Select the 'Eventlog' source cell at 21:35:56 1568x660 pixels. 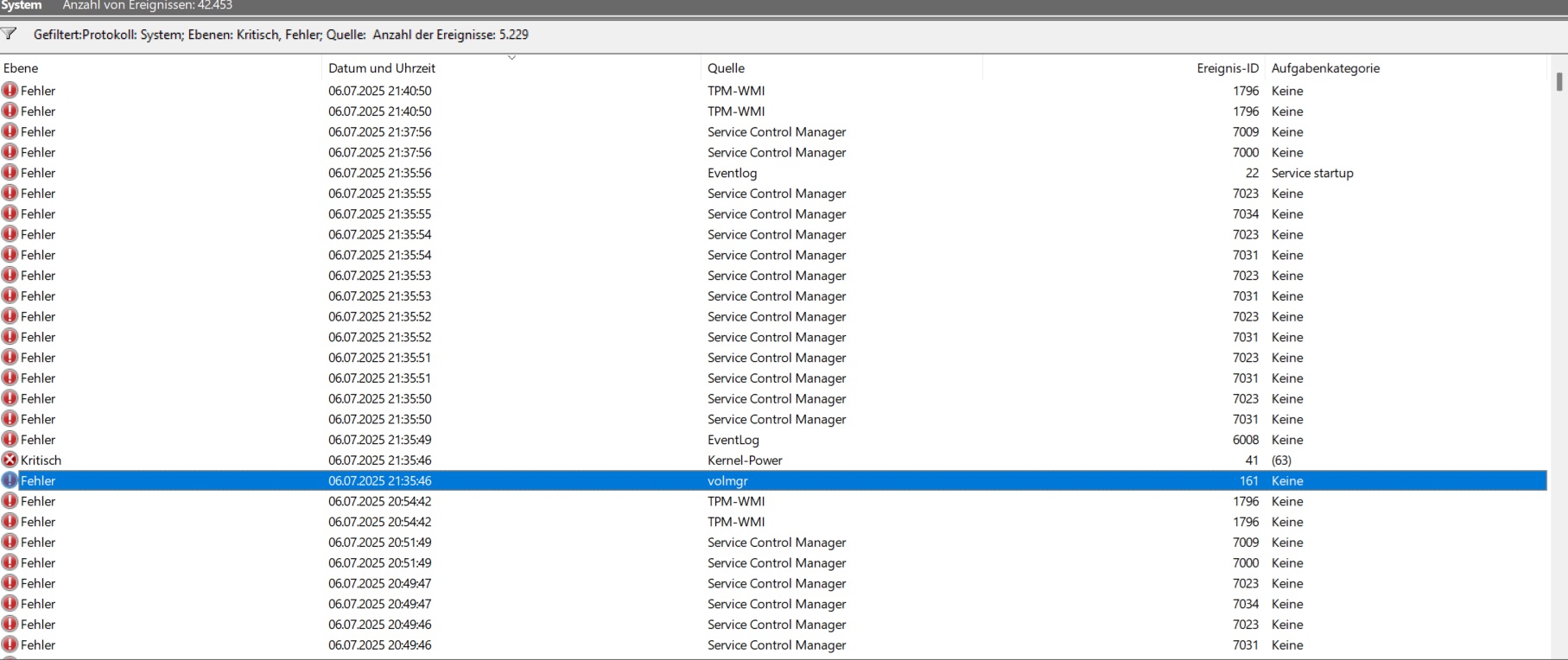(x=732, y=173)
